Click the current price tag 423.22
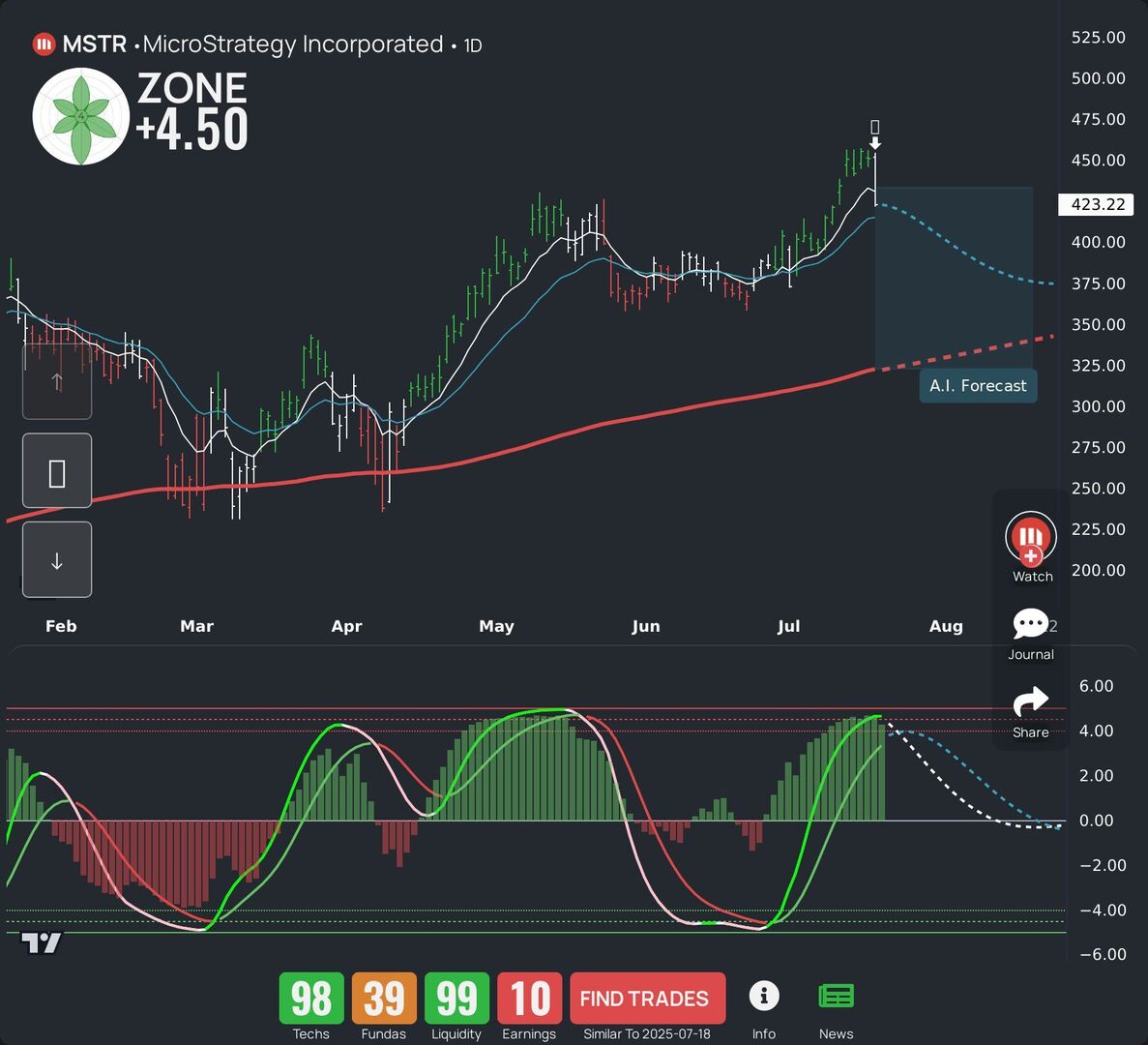 [x=1096, y=204]
